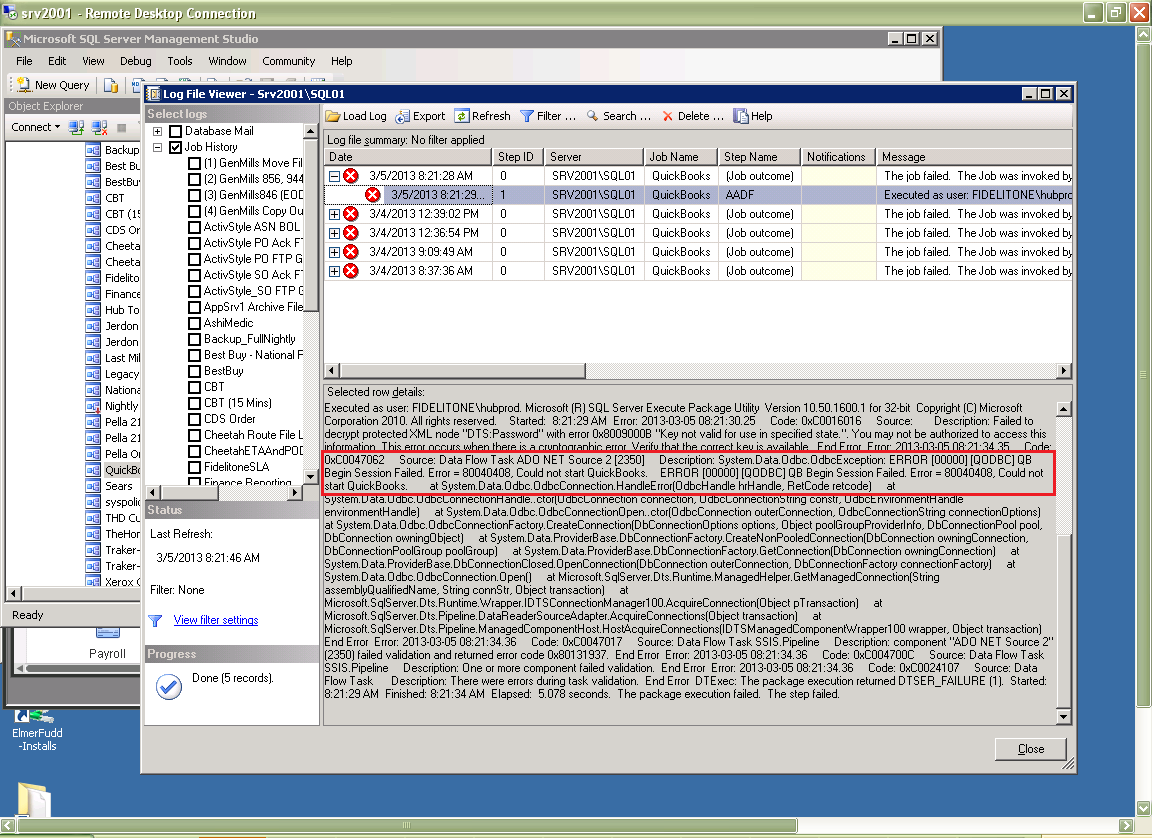Open the Connect dropdown in Object Explorer
Viewport: 1152px width, 838px height.
pyautogui.click(x=35, y=127)
